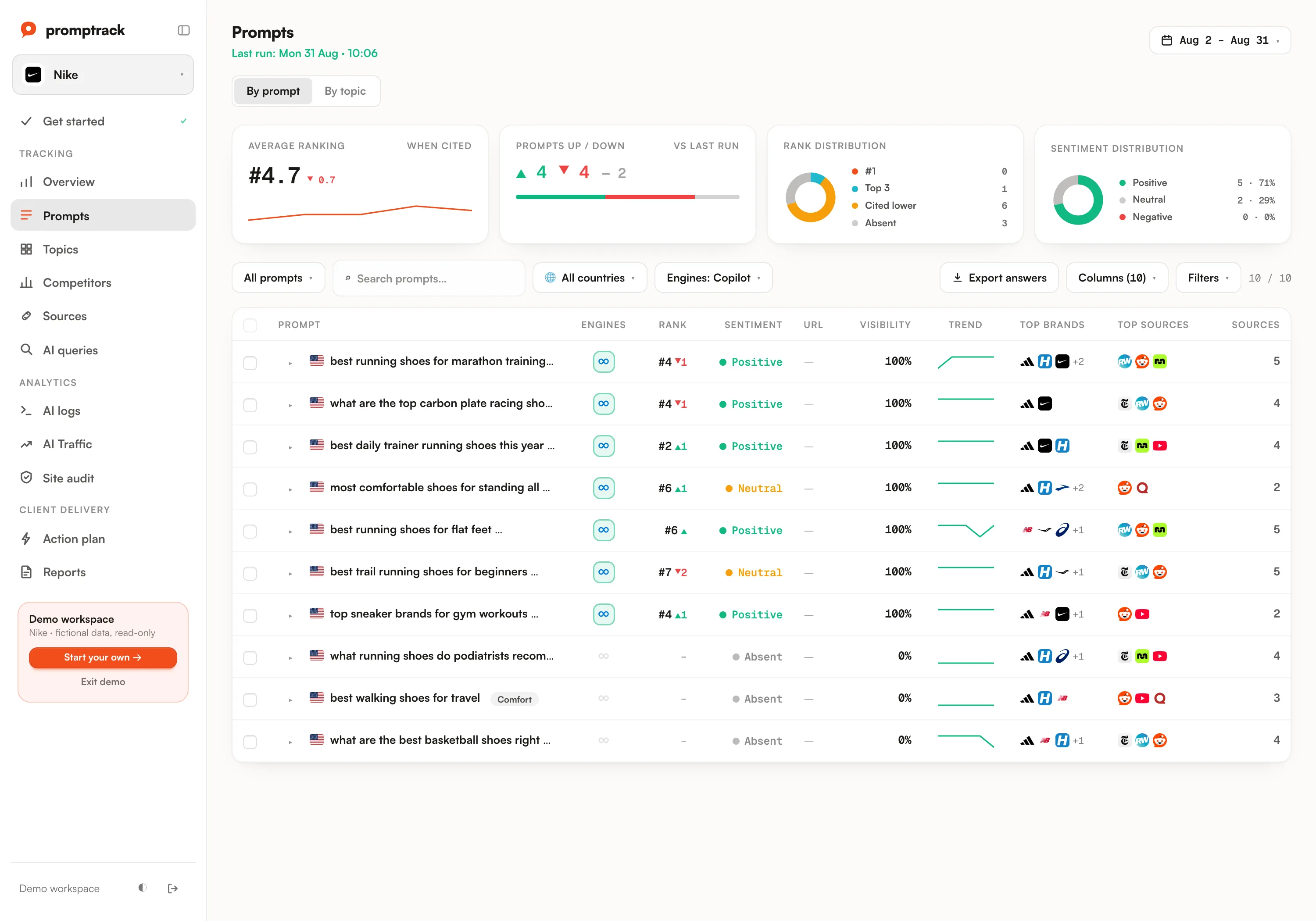
Task: Click the sentiment distribution donut chart
Action: tap(1078, 200)
